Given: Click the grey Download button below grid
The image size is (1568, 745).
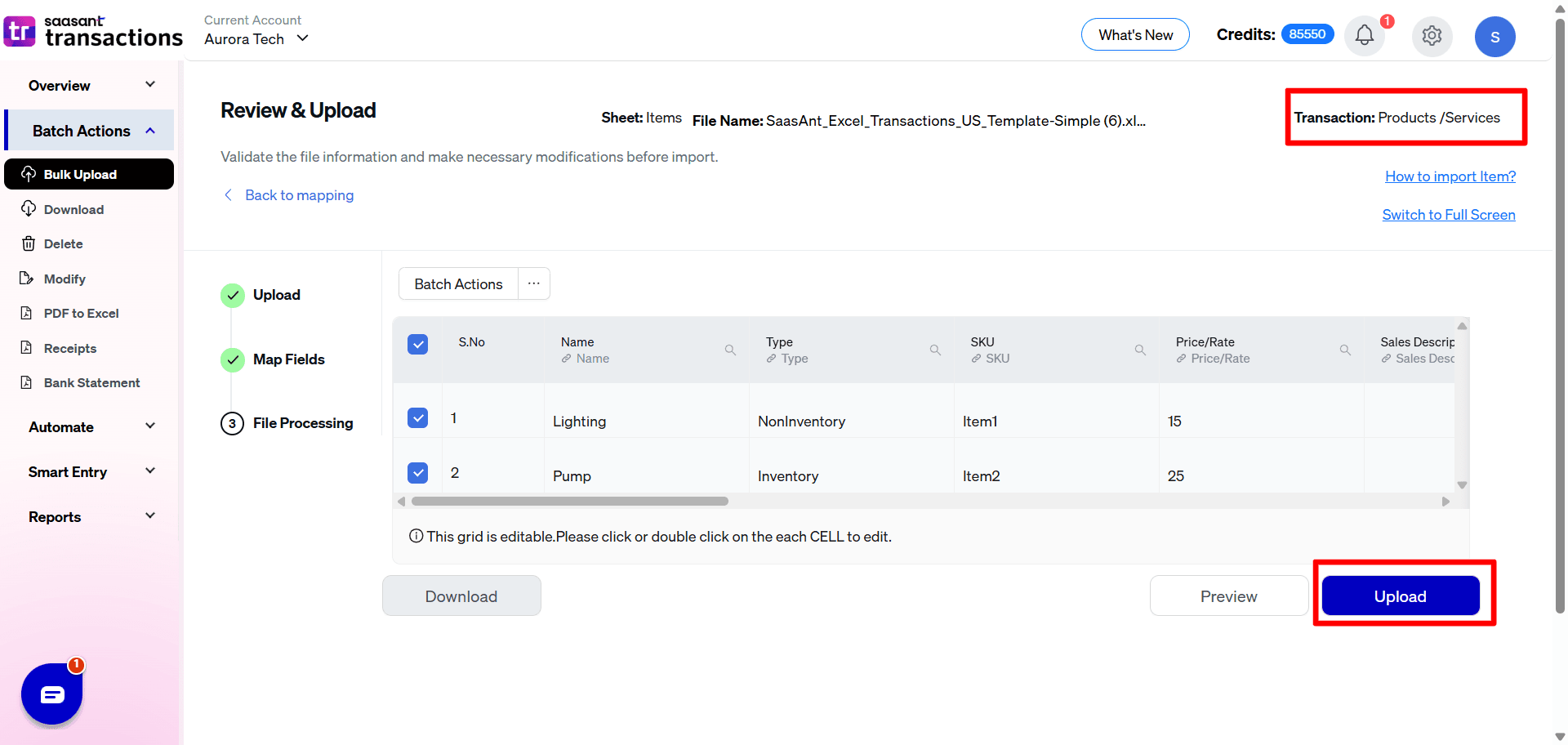Looking at the screenshot, I should (x=461, y=596).
